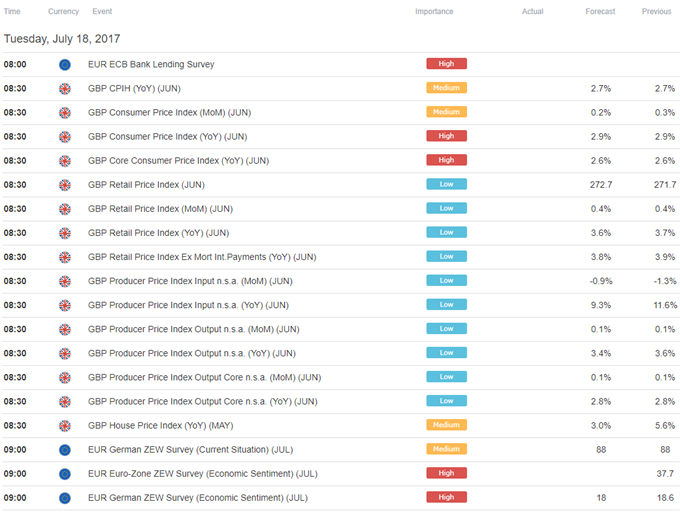Click the Forecast column header
Screen dimensions: 680x512
point(600,11)
